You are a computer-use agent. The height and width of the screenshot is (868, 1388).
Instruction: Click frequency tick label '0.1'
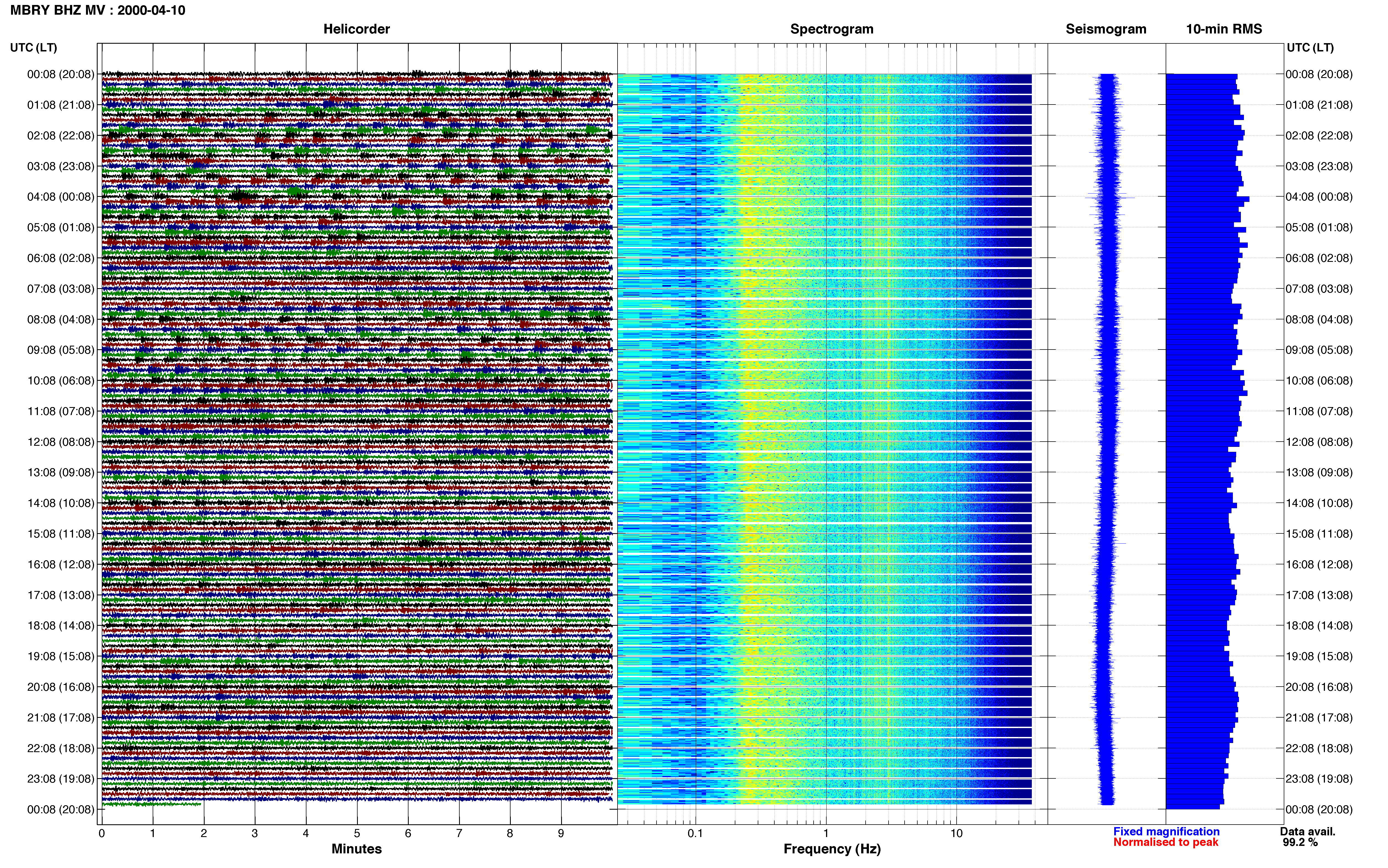(x=695, y=833)
